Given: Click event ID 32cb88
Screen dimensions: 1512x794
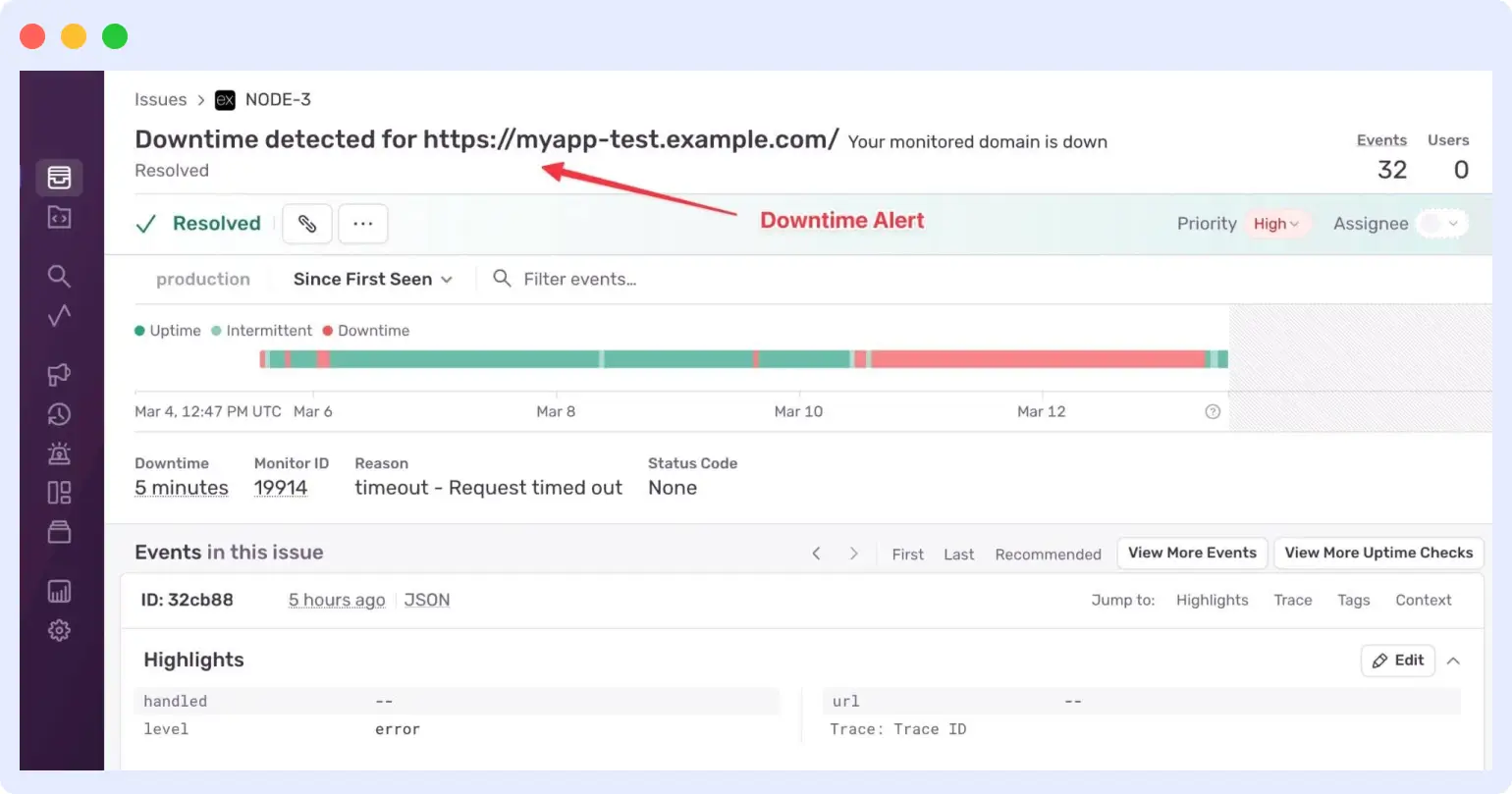Looking at the screenshot, I should pos(188,600).
